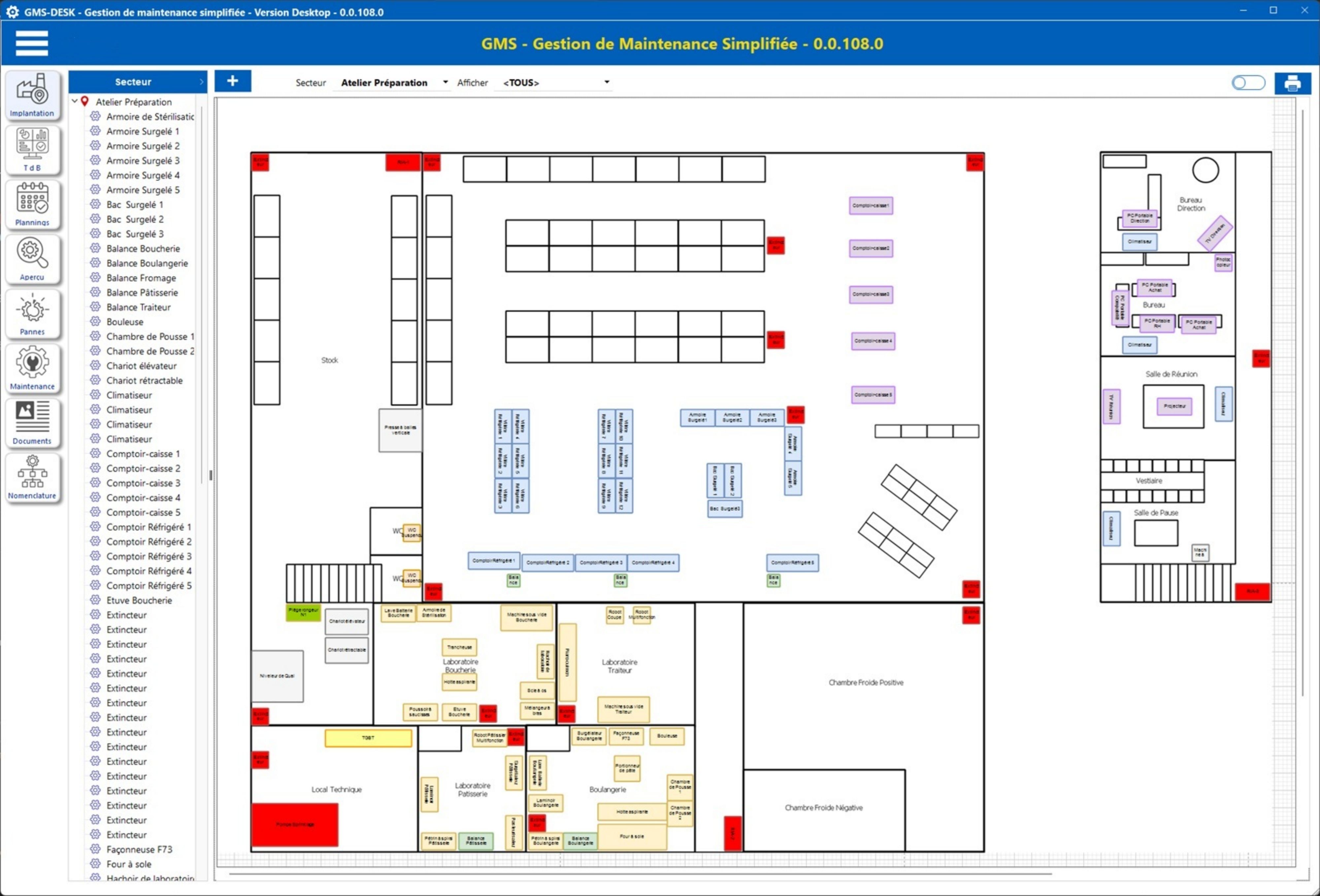
Task: Open the hamburger main menu
Action: 32,43
